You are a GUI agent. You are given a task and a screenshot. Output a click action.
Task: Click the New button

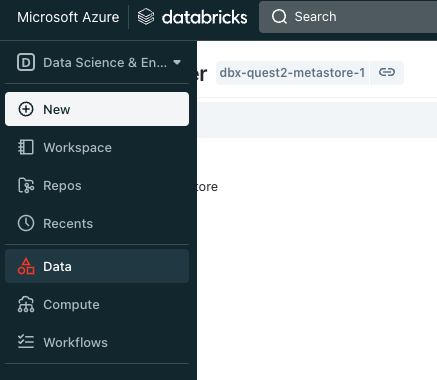[97, 109]
